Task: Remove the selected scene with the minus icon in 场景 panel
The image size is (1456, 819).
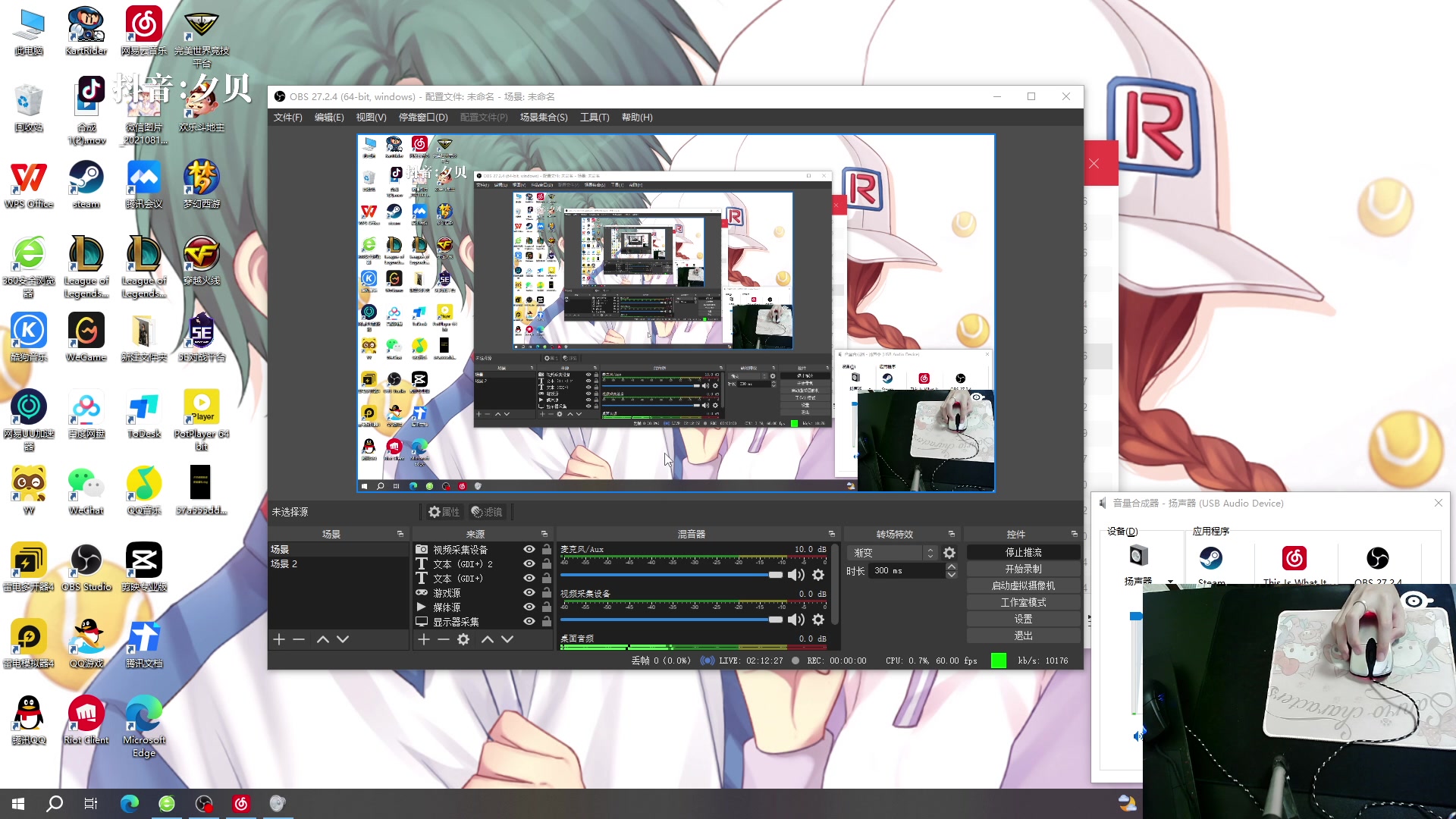Action: (x=299, y=639)
